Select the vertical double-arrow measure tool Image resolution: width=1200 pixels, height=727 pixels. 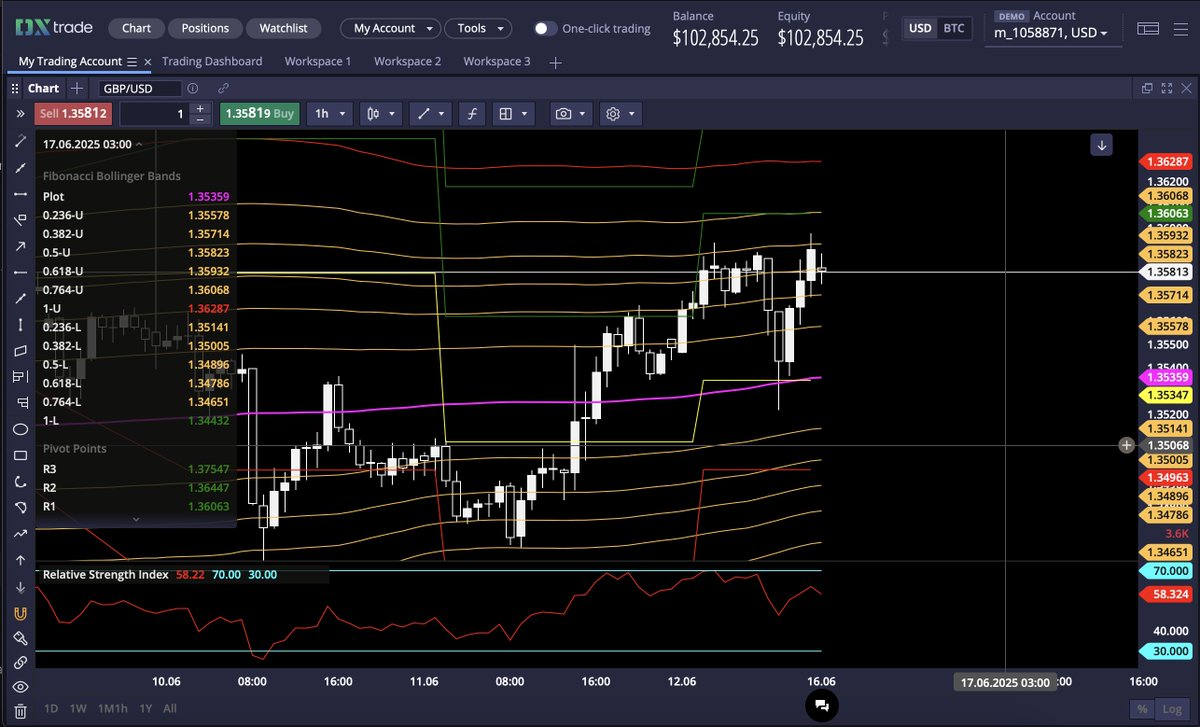(x=20, y=325)
